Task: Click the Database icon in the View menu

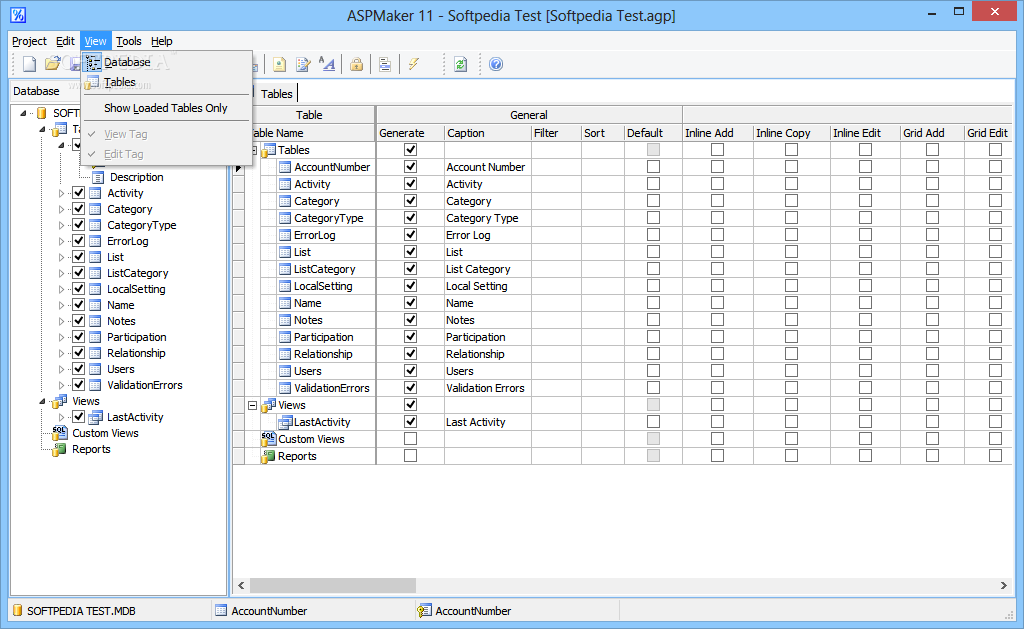Action: point(93,62)
